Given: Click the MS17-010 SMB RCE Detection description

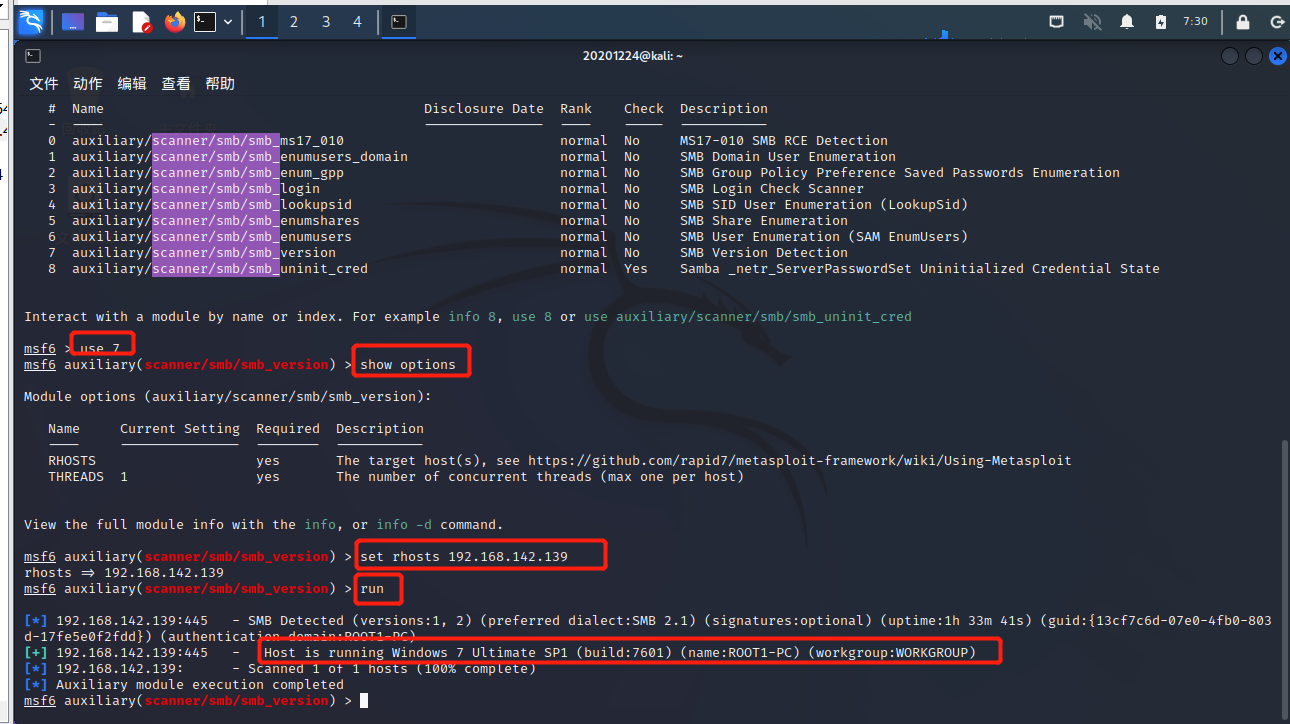Looking at the screenshot, I should pos(784,141).
